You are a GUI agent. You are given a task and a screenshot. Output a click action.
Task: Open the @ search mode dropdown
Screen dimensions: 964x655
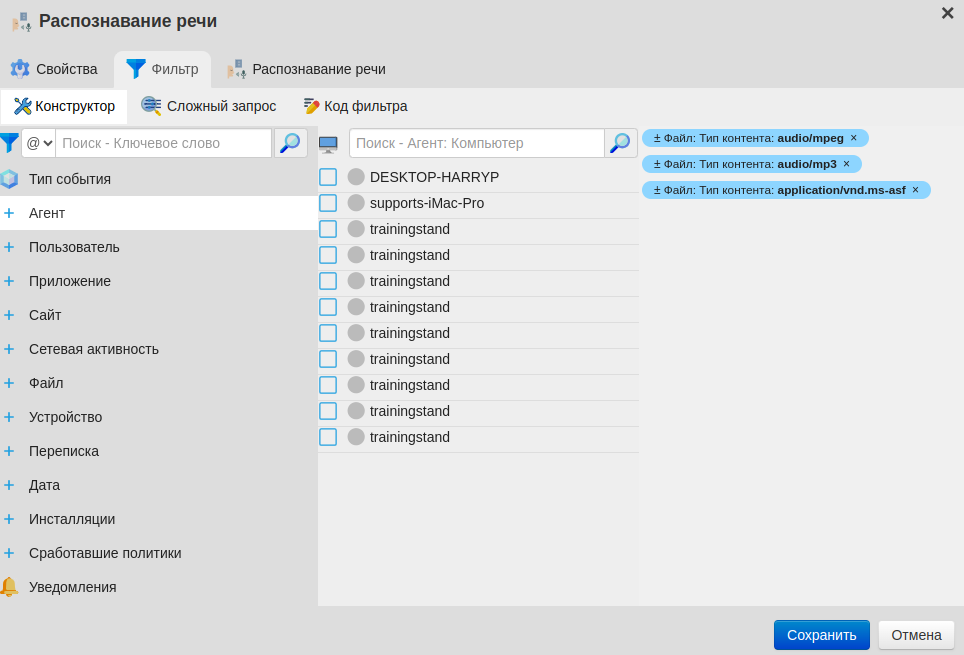click(39, 143)
